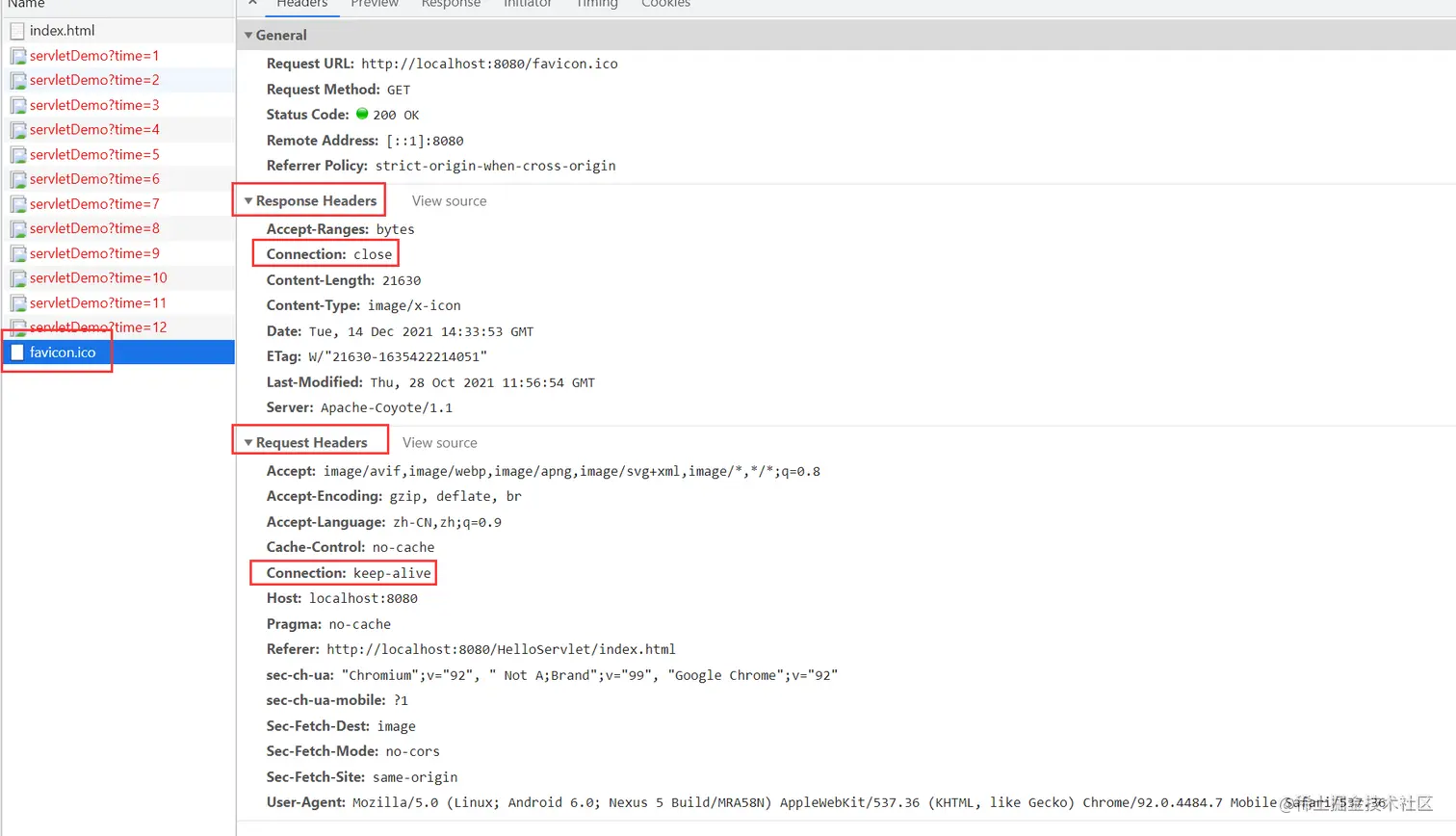Switch to the Initiator tab

point(528,4)
